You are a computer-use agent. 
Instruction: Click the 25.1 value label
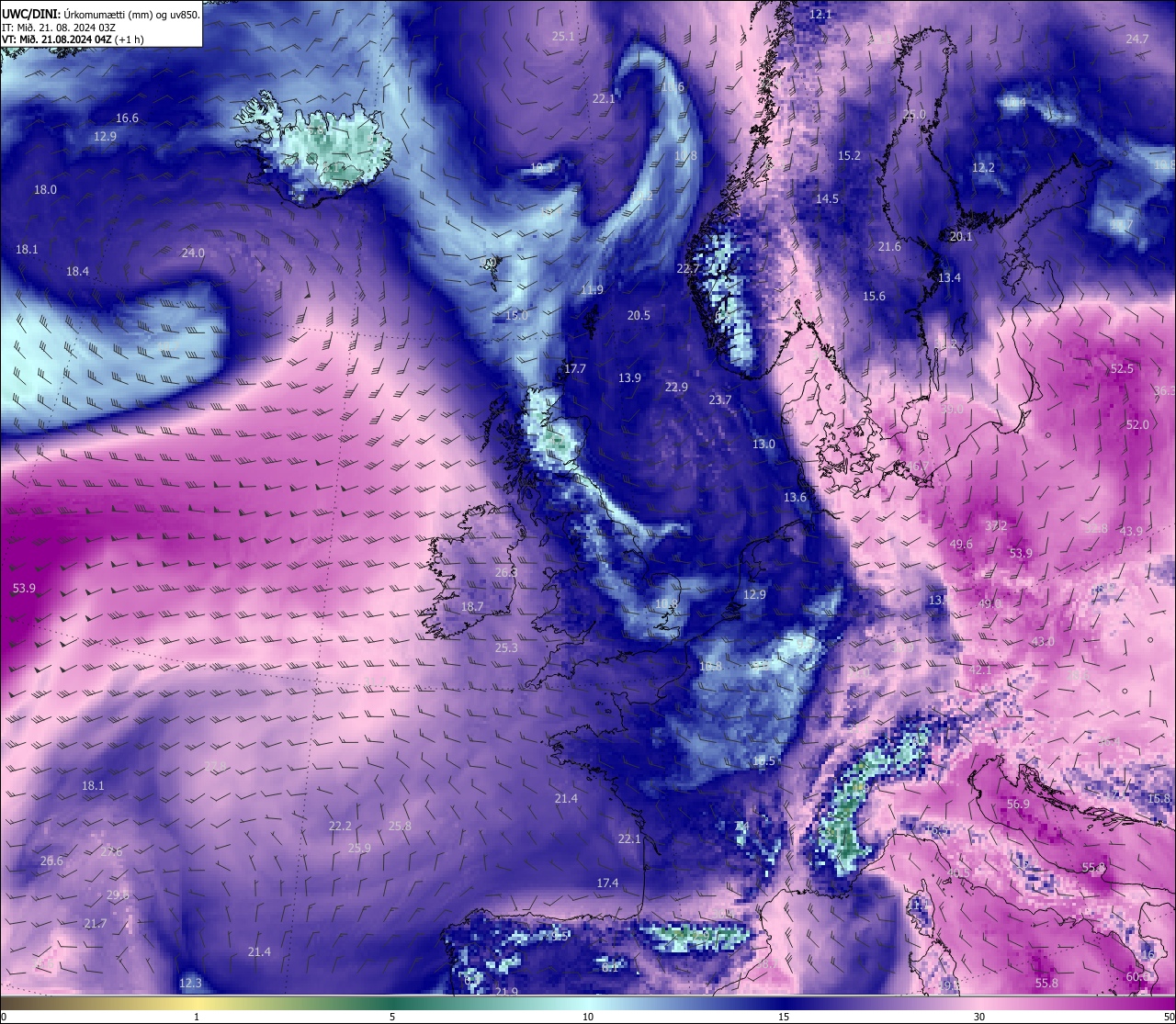(x=563, y=37)
